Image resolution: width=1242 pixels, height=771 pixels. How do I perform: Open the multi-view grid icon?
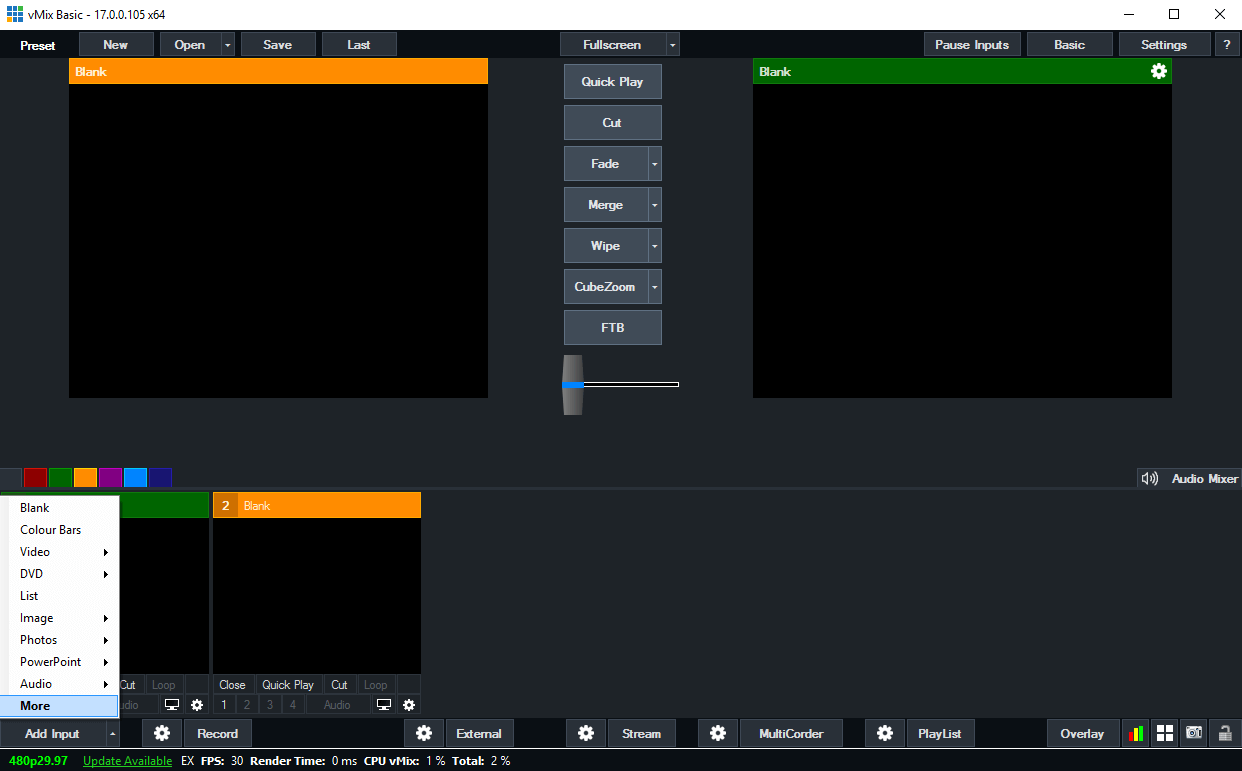click(1164, 733)
